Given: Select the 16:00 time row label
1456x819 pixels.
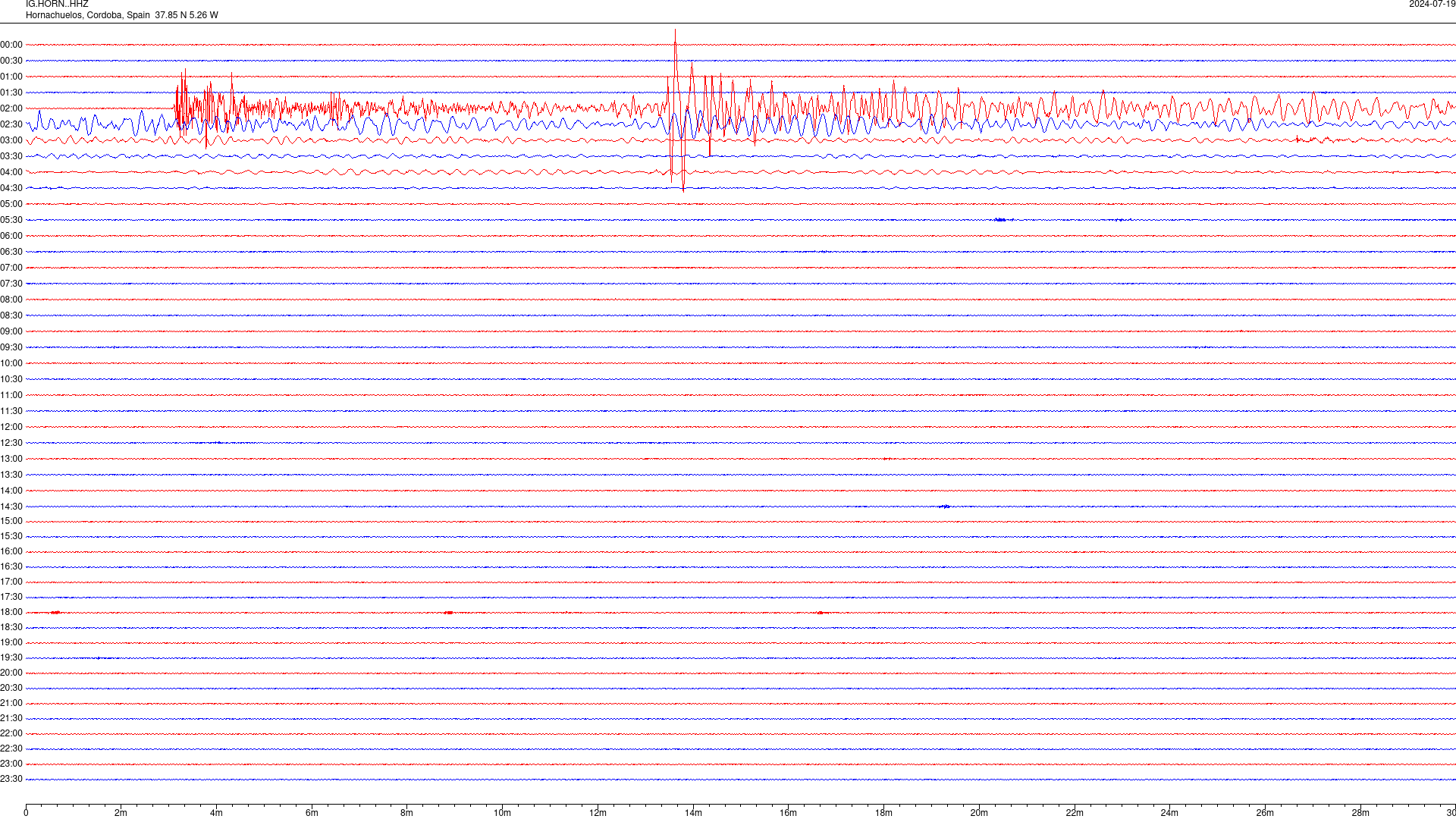Looking at the screenshot, I should click(x=11, y=551).
